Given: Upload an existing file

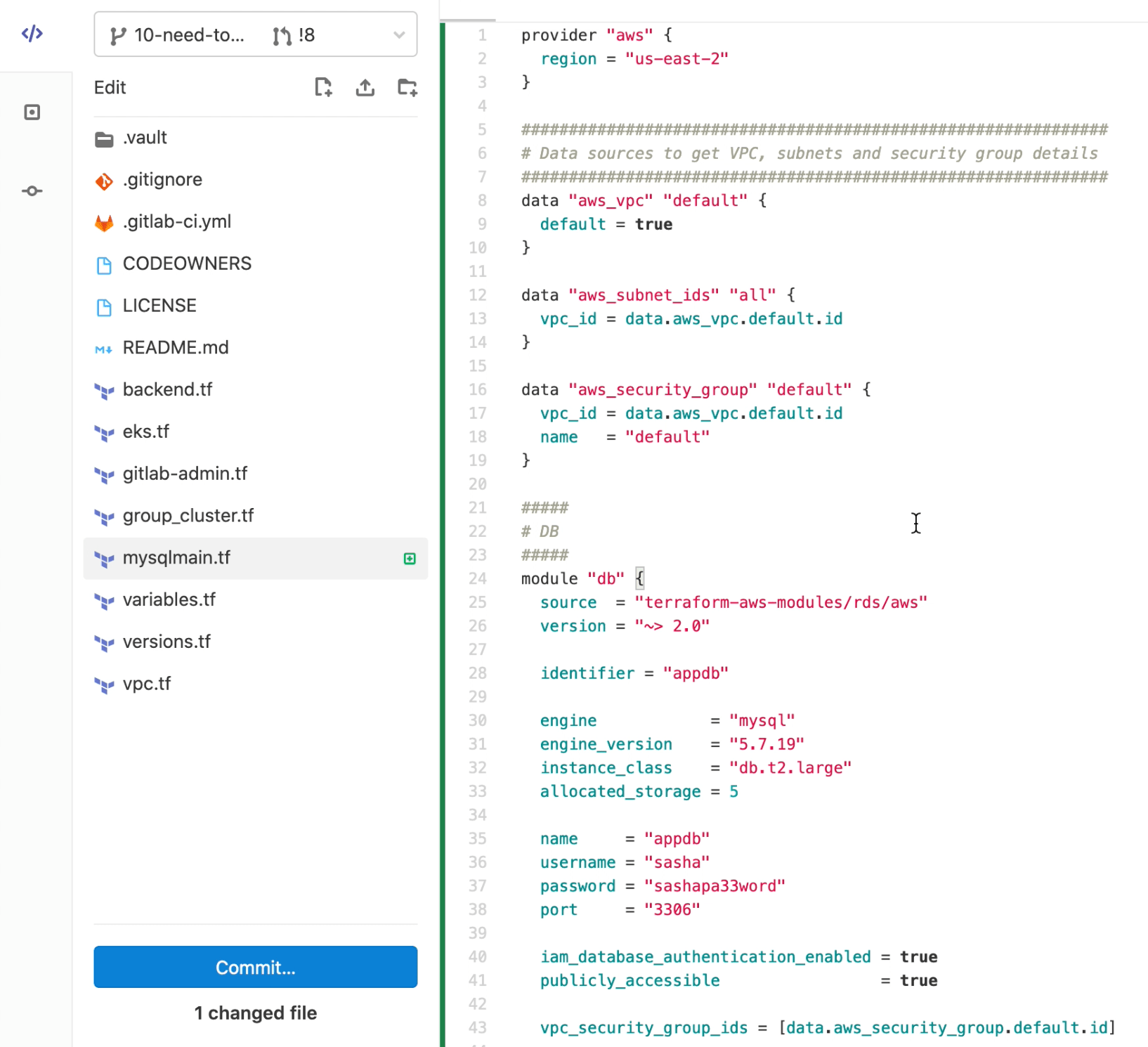Looking at the screenshot, I should coord(365,87).
